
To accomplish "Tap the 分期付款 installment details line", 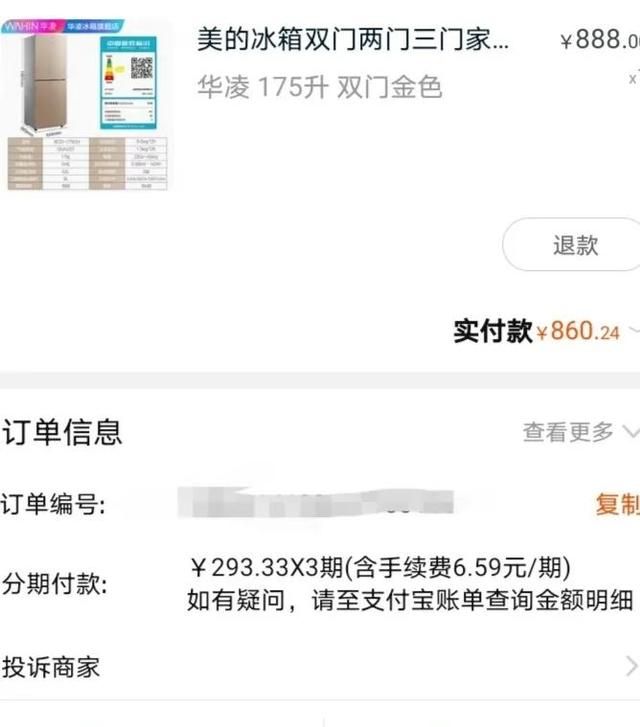I will tap(380, 568).
